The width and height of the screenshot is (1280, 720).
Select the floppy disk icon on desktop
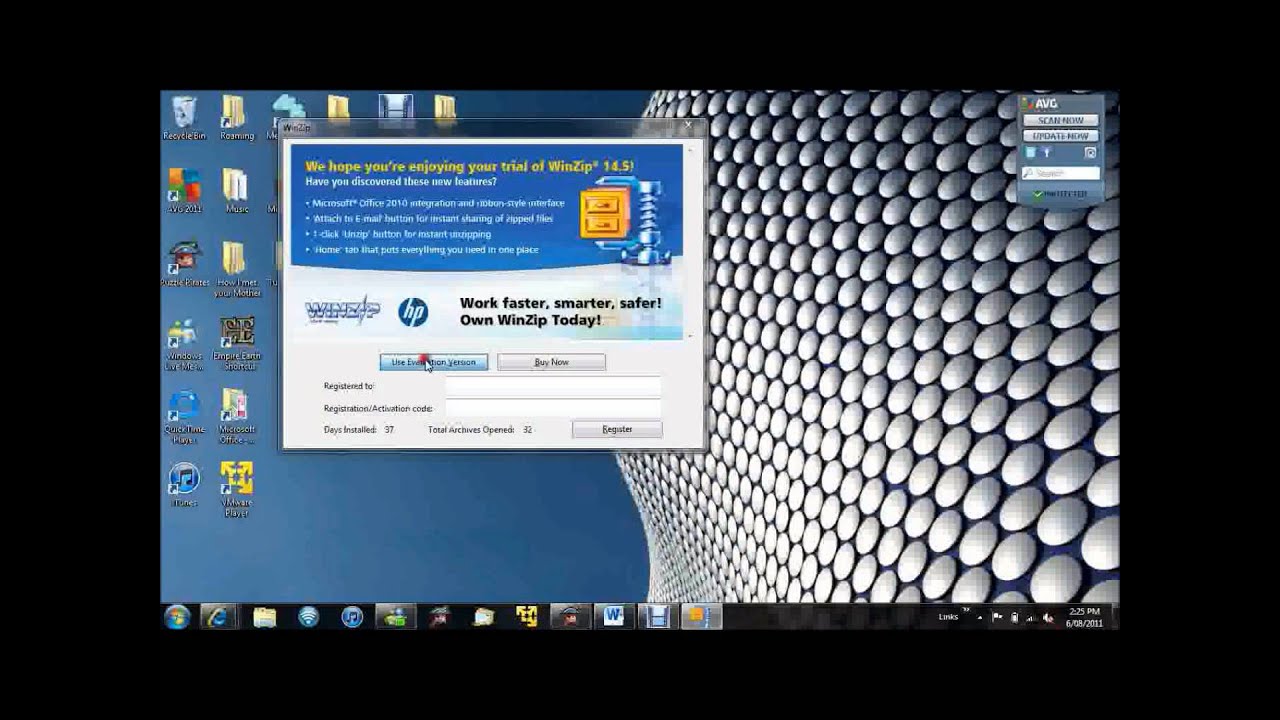tap(395, 108)
